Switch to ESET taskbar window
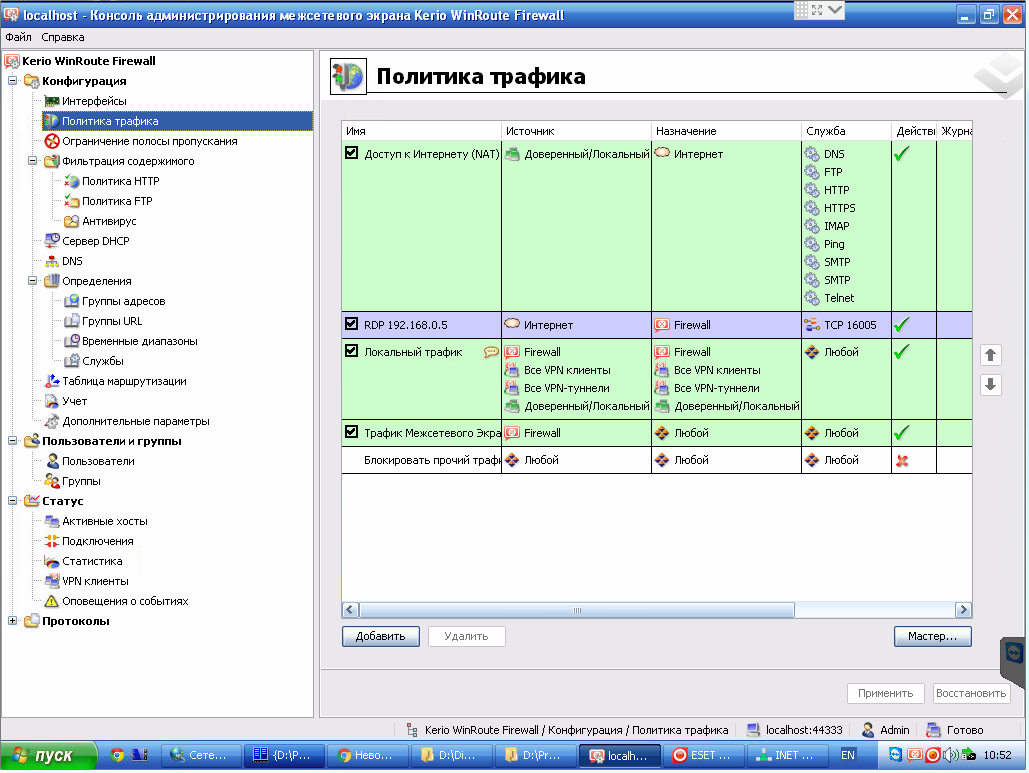 click(704, 755)
